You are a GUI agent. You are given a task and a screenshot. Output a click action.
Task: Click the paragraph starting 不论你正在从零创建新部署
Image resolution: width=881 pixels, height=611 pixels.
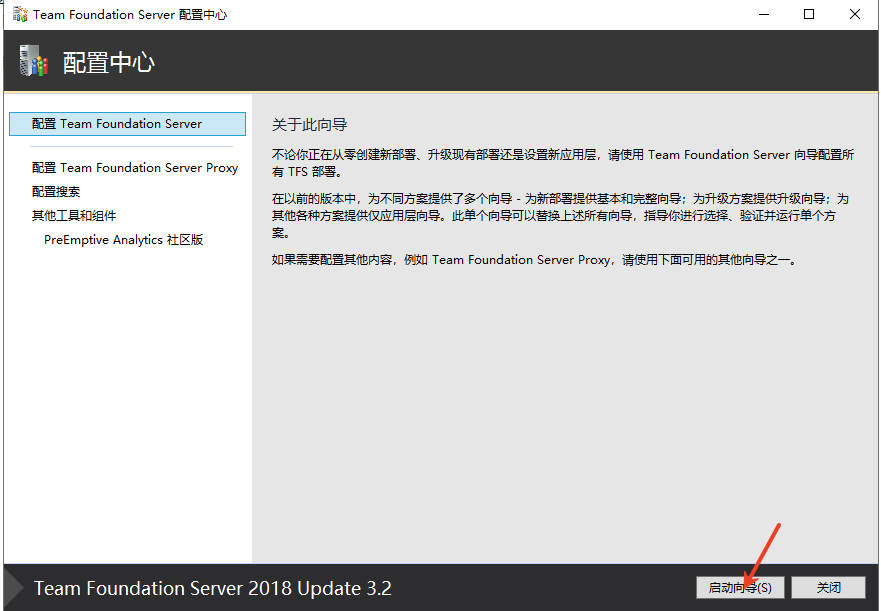[x=563, y=163]
